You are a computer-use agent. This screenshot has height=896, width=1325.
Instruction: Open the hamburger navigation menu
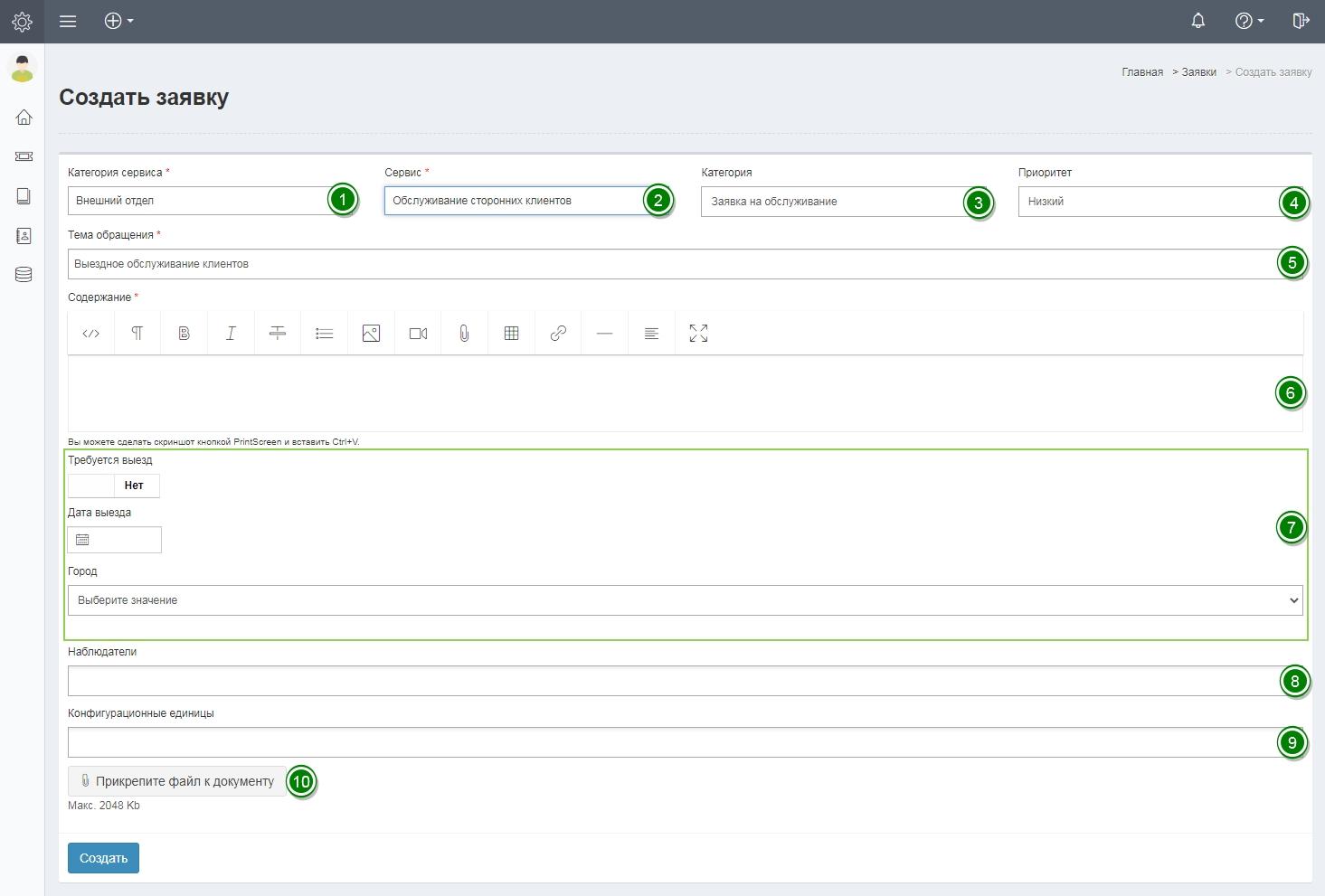(x=68, y=21)
